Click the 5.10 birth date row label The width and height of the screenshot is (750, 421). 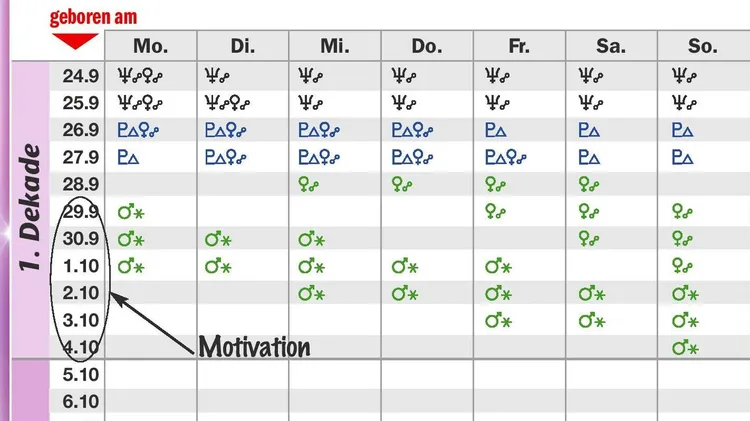[x=81, y=375]
